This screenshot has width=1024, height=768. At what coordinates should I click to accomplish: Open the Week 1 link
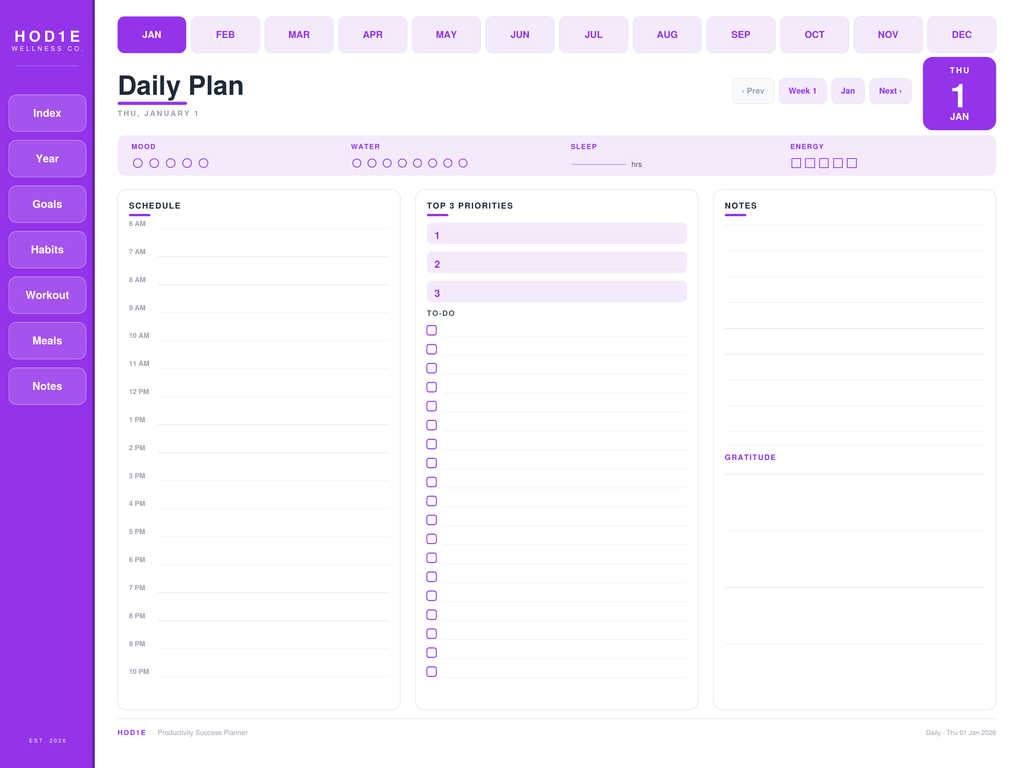click(x=803, y=91)
